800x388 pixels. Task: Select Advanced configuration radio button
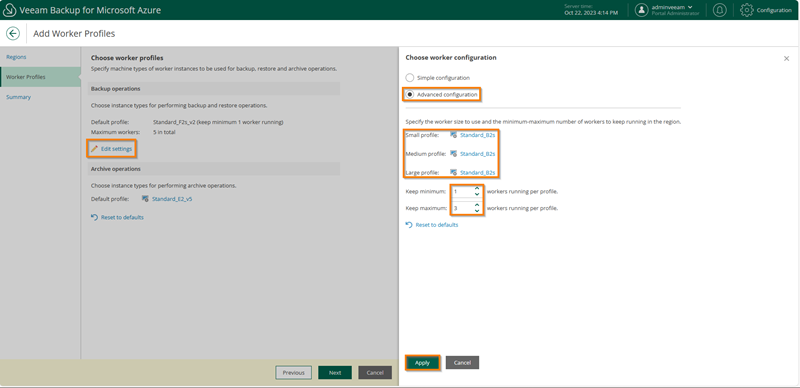click(x=409, y=94)
